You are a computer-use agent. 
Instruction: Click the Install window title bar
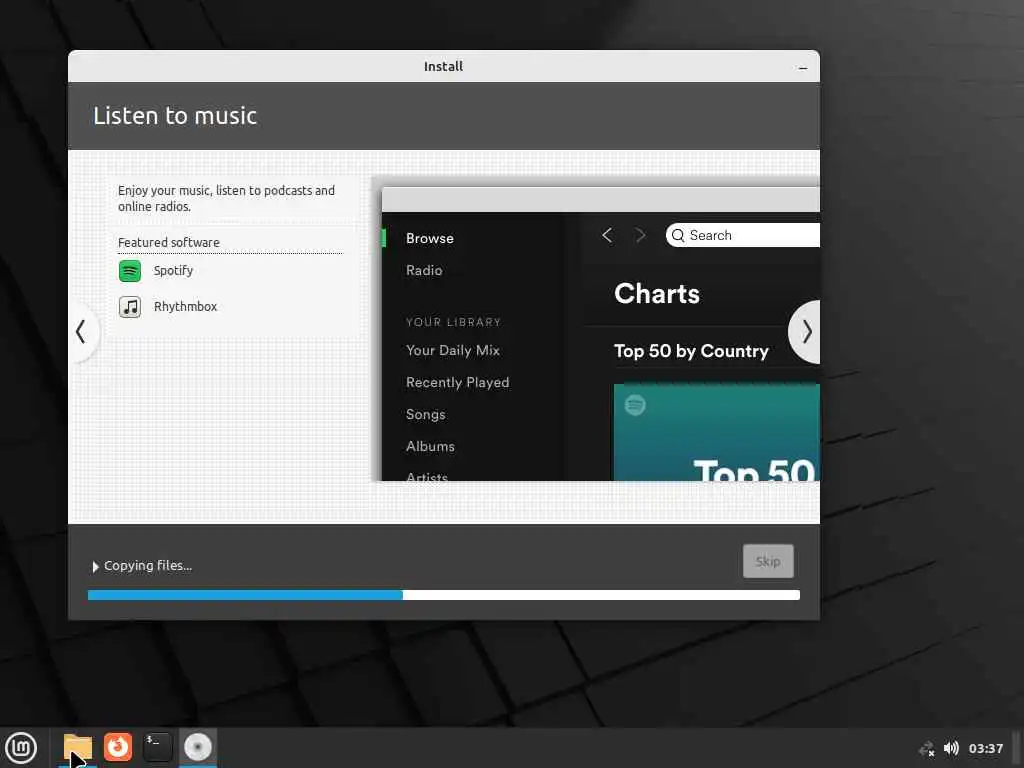pyautogui.click(x=443, y=66)
